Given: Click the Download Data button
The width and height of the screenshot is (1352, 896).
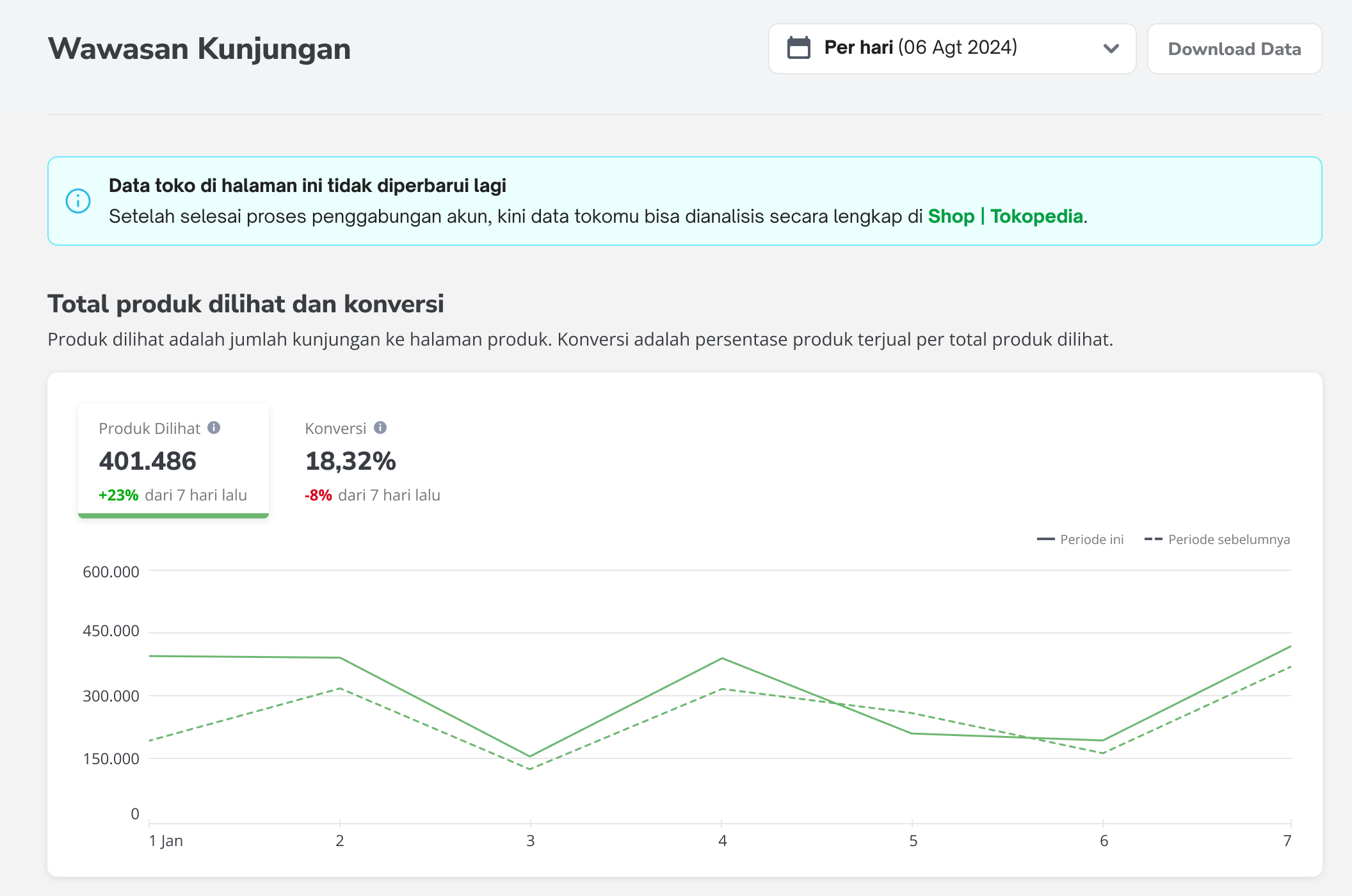Looking at the screenshot, I should point(1234,49).
